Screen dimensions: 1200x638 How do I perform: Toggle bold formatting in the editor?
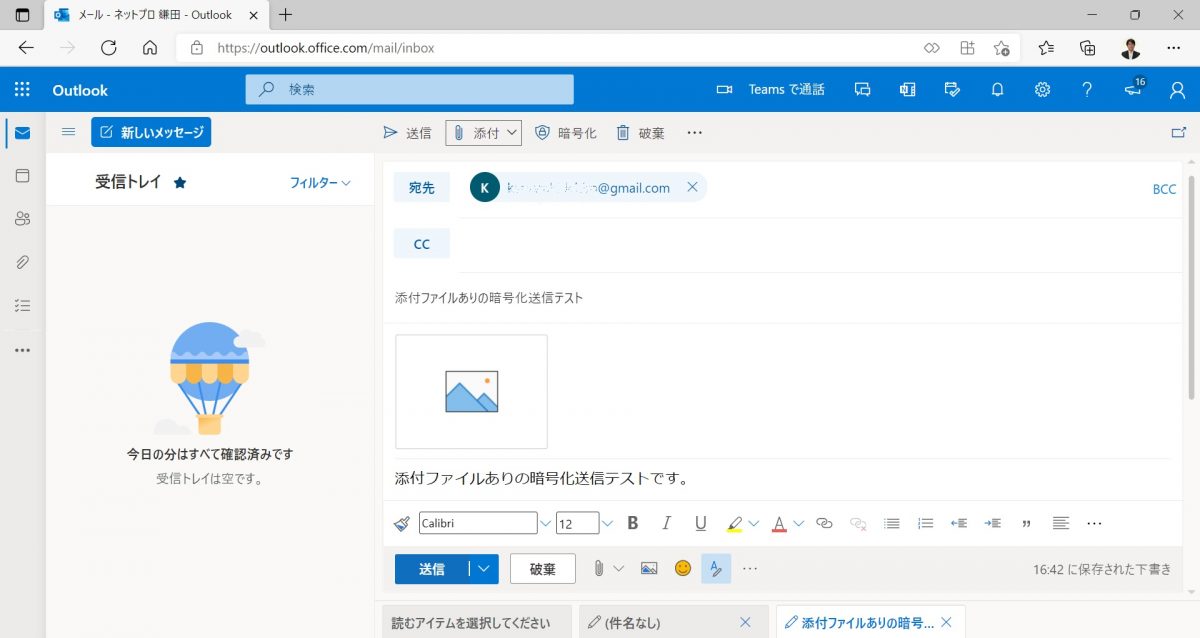pyautogui.click(x=633, y=522)
